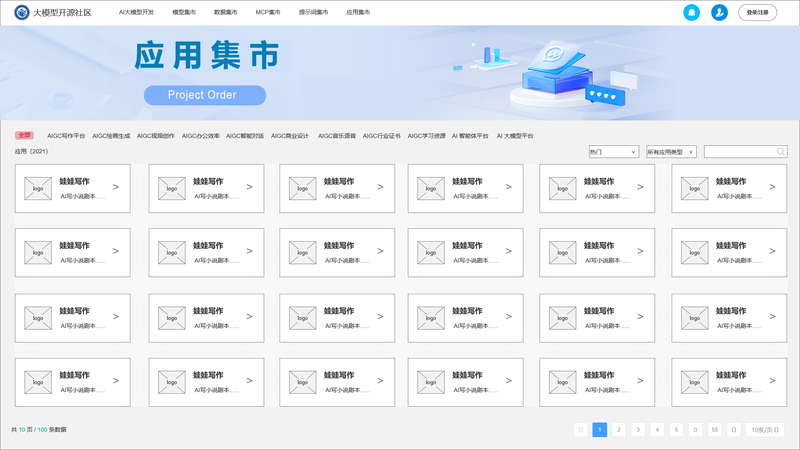Click the user profile icon in header
Image resolution: width=800 pixels, height=450 pixels.
pos(719,12)
